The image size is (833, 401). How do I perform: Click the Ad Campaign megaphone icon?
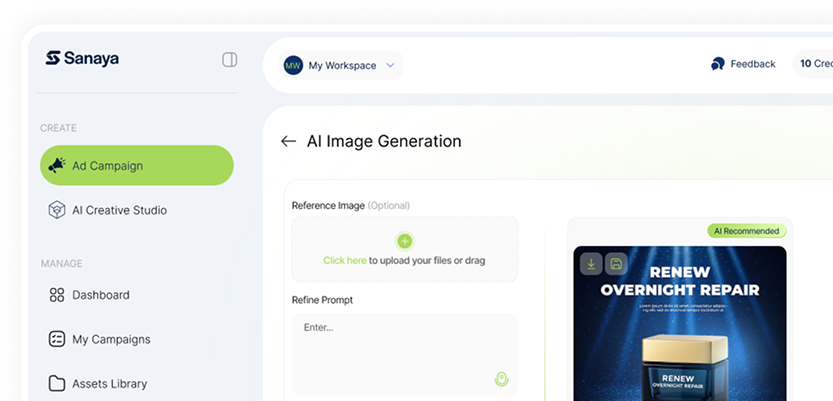click(x=57, y=165)
